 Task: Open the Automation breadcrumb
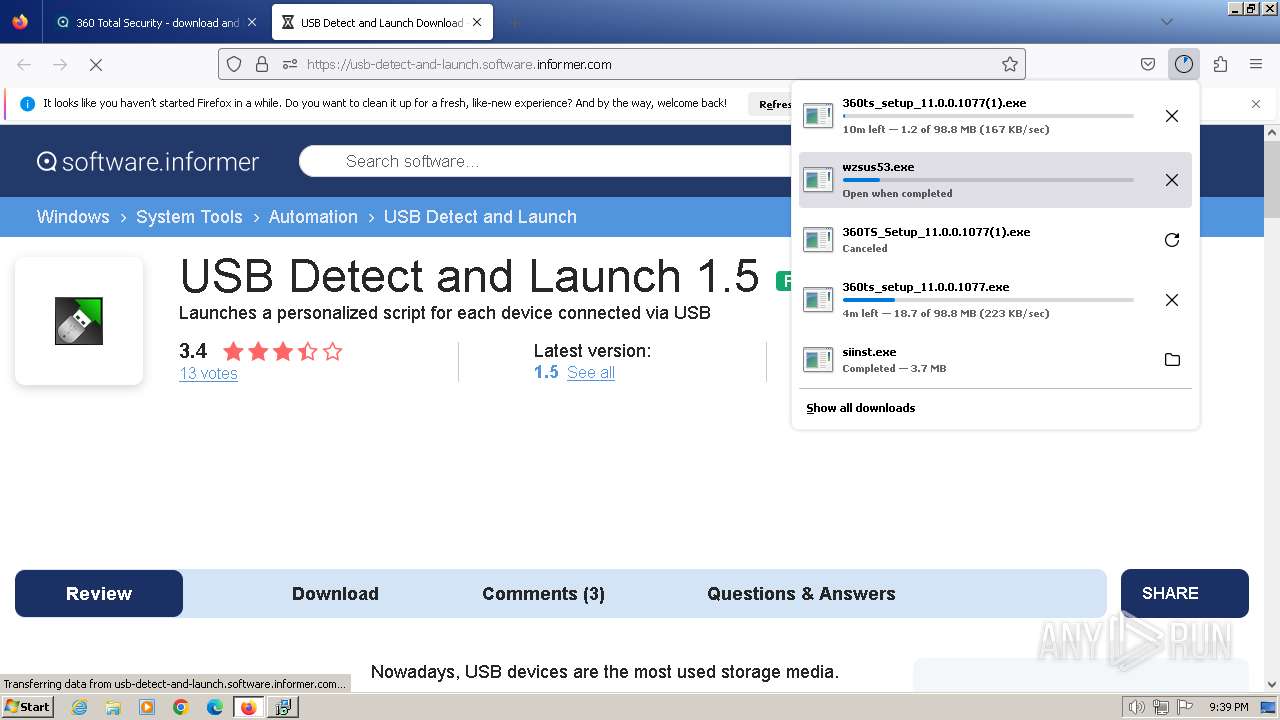pyautogui.click(x=313, y=217)
